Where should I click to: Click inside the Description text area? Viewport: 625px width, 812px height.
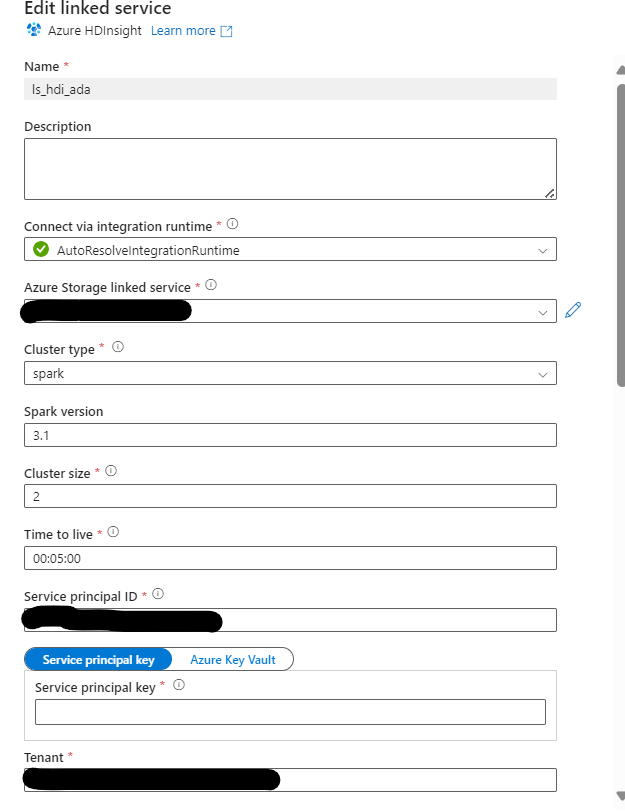[x=290, y=169]
